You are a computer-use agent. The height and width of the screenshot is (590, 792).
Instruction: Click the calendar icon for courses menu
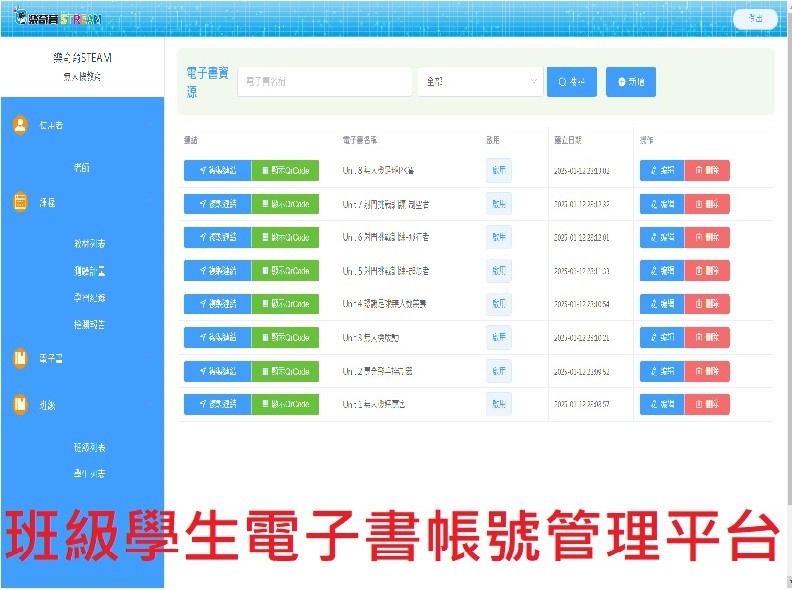(x=20, y=202)
